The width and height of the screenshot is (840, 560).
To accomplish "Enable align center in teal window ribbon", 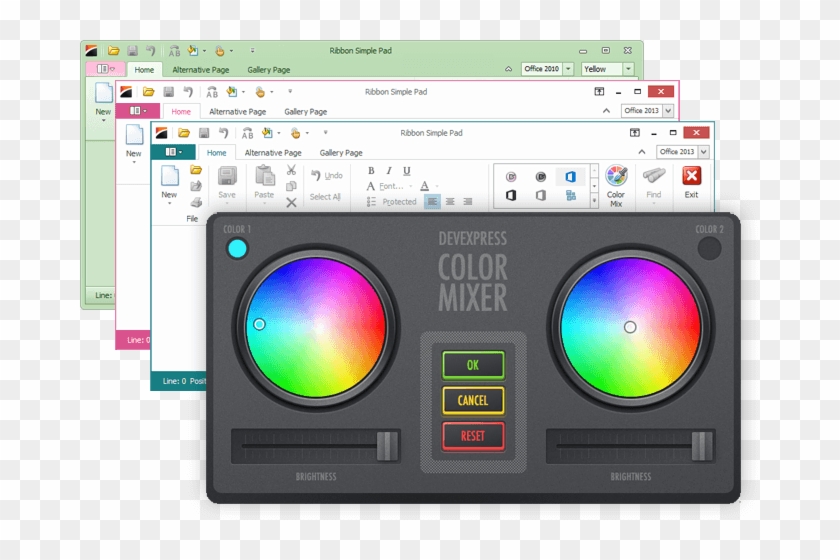I will pyautogui.click(x=450, y=201).
